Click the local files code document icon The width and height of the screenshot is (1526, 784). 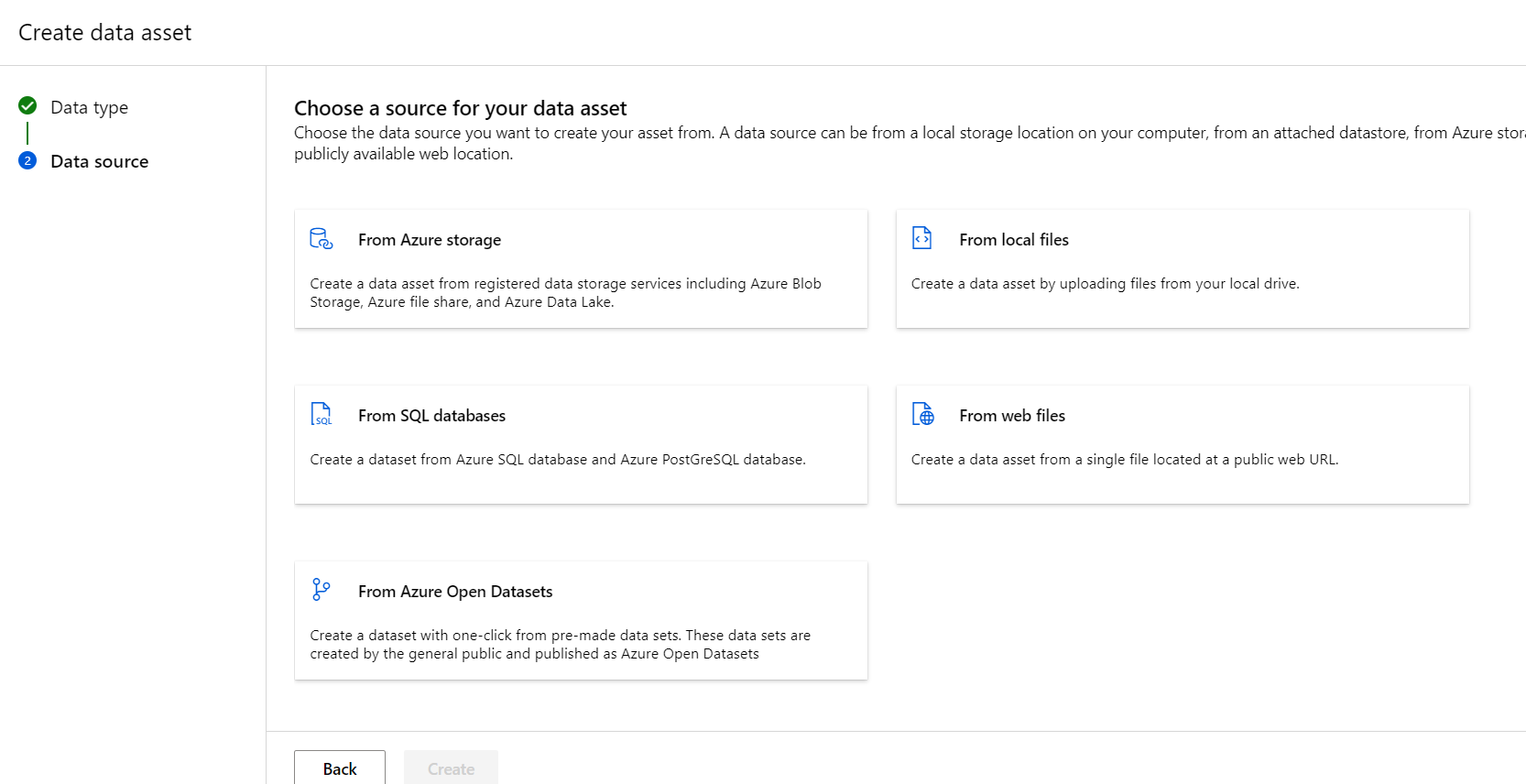click(x=921, y=238)
